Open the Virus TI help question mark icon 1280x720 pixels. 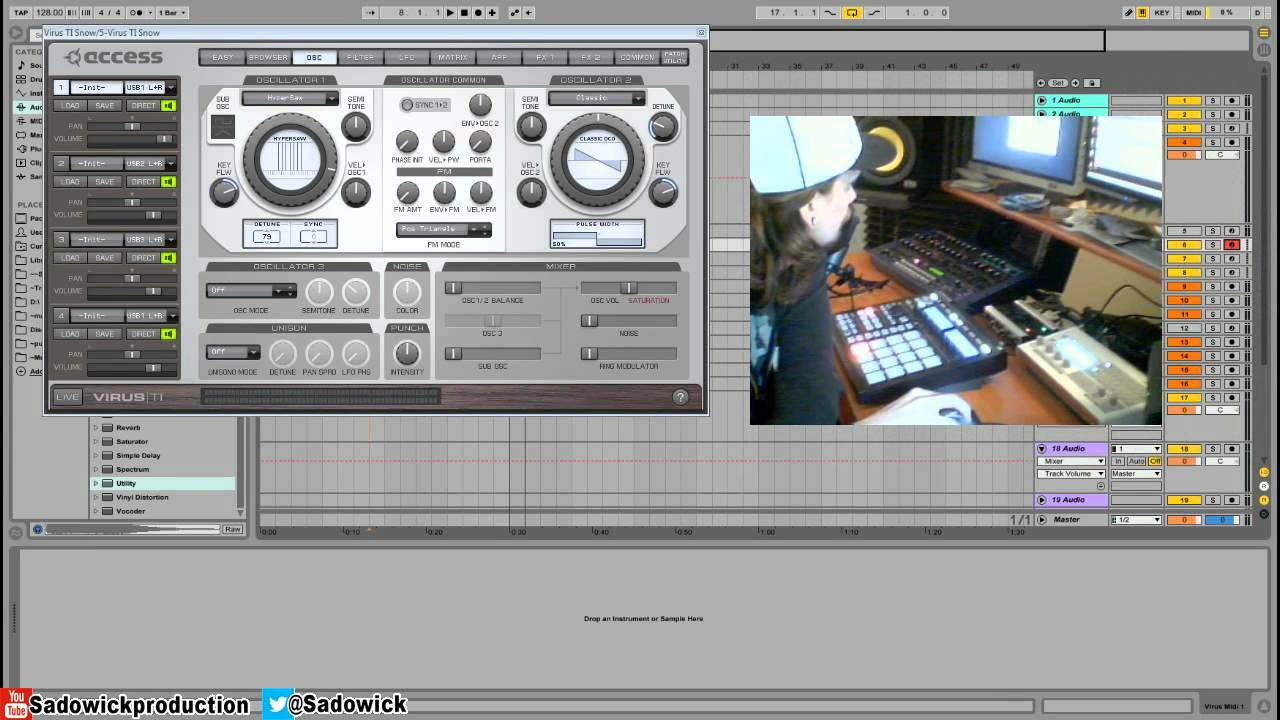[x=681, y=397]
